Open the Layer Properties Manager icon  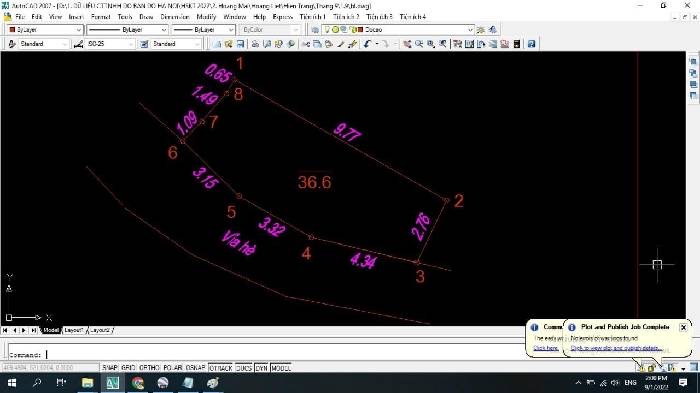[x=315, y=29]
